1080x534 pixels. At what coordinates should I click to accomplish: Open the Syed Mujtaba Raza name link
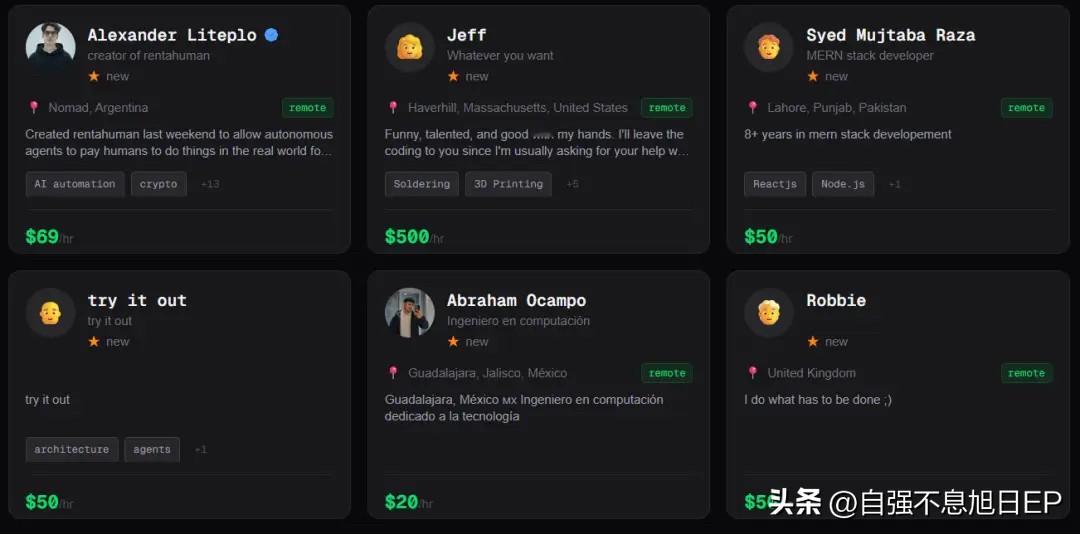pyautogui.click(x=891, y=35)
